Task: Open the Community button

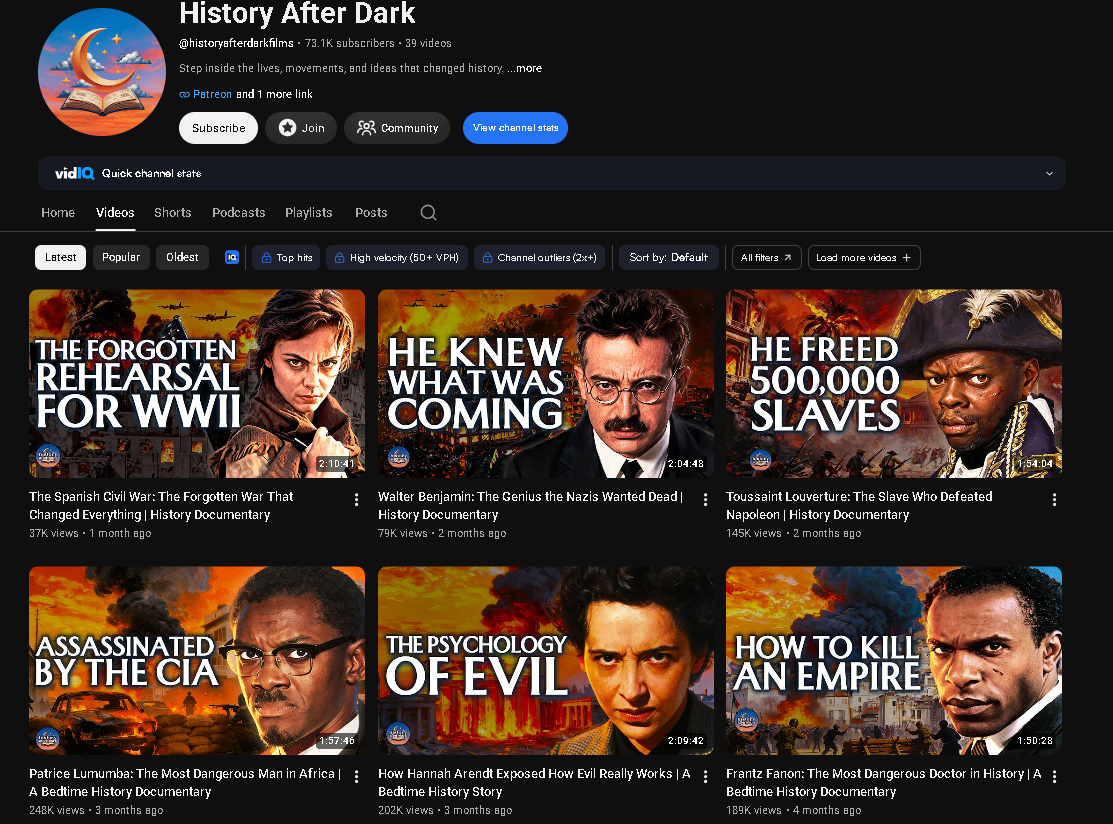Action: (x=397, y=128)
